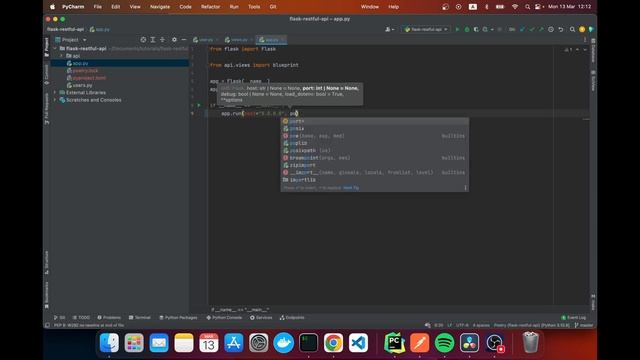This screenshot has width=640, height=360.
Task: Open the Tools menu
Action: pos(254,7)
